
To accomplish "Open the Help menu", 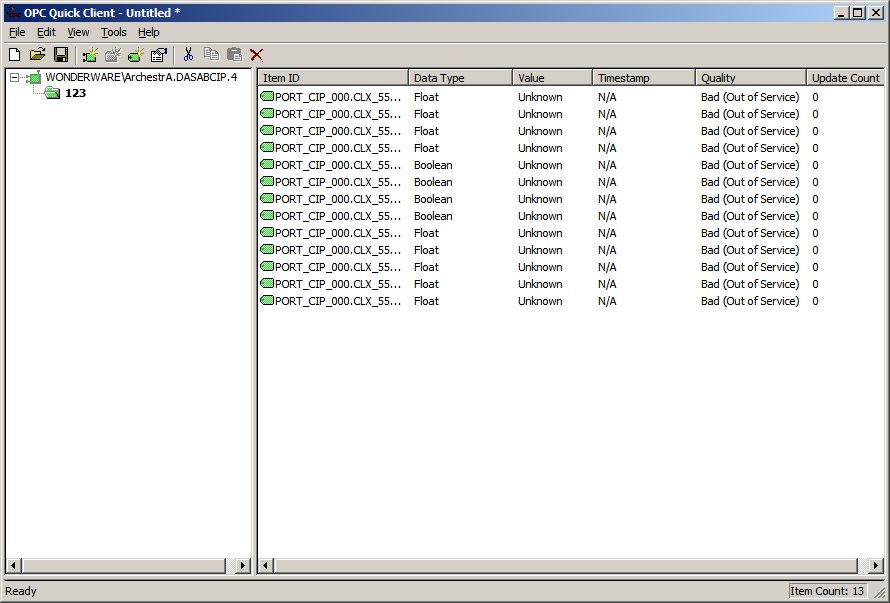I will 148,32.
